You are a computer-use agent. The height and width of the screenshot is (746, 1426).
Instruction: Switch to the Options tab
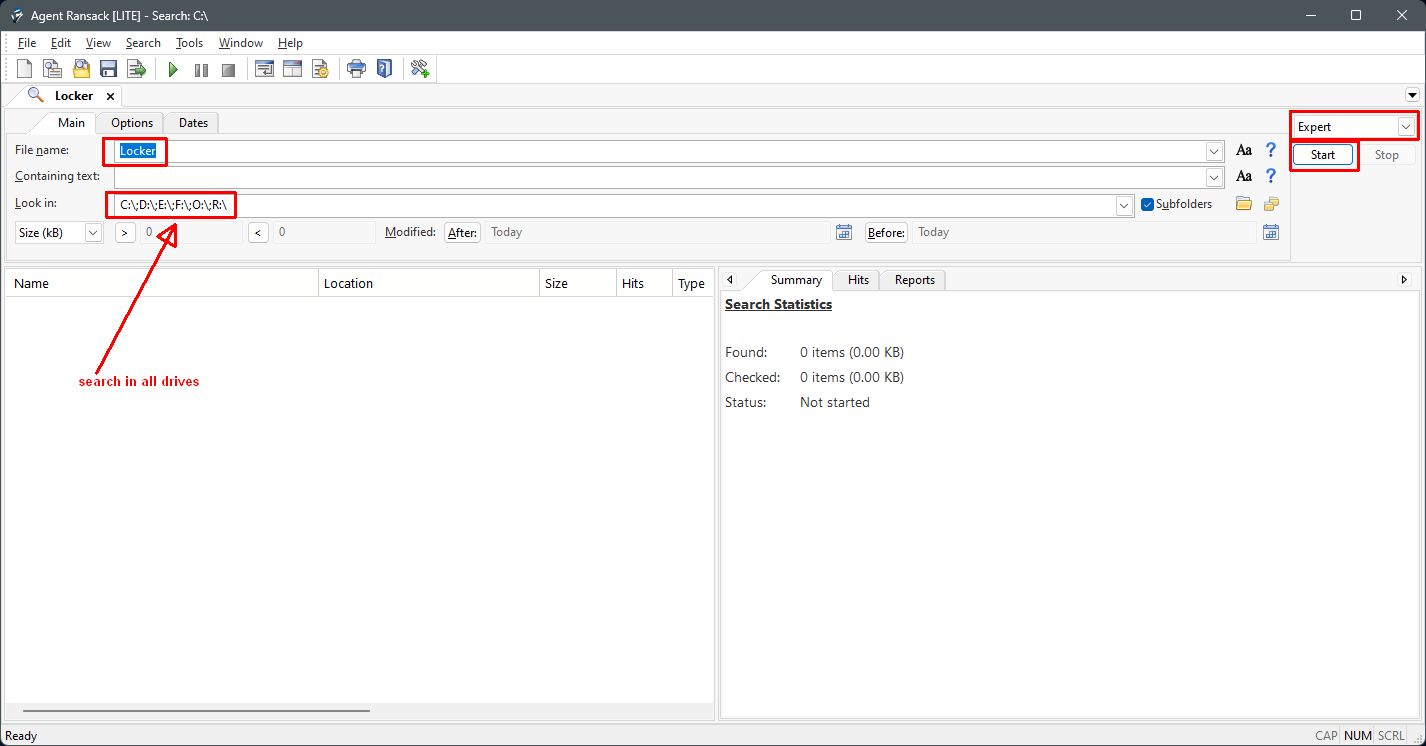[x=132, y=123]
